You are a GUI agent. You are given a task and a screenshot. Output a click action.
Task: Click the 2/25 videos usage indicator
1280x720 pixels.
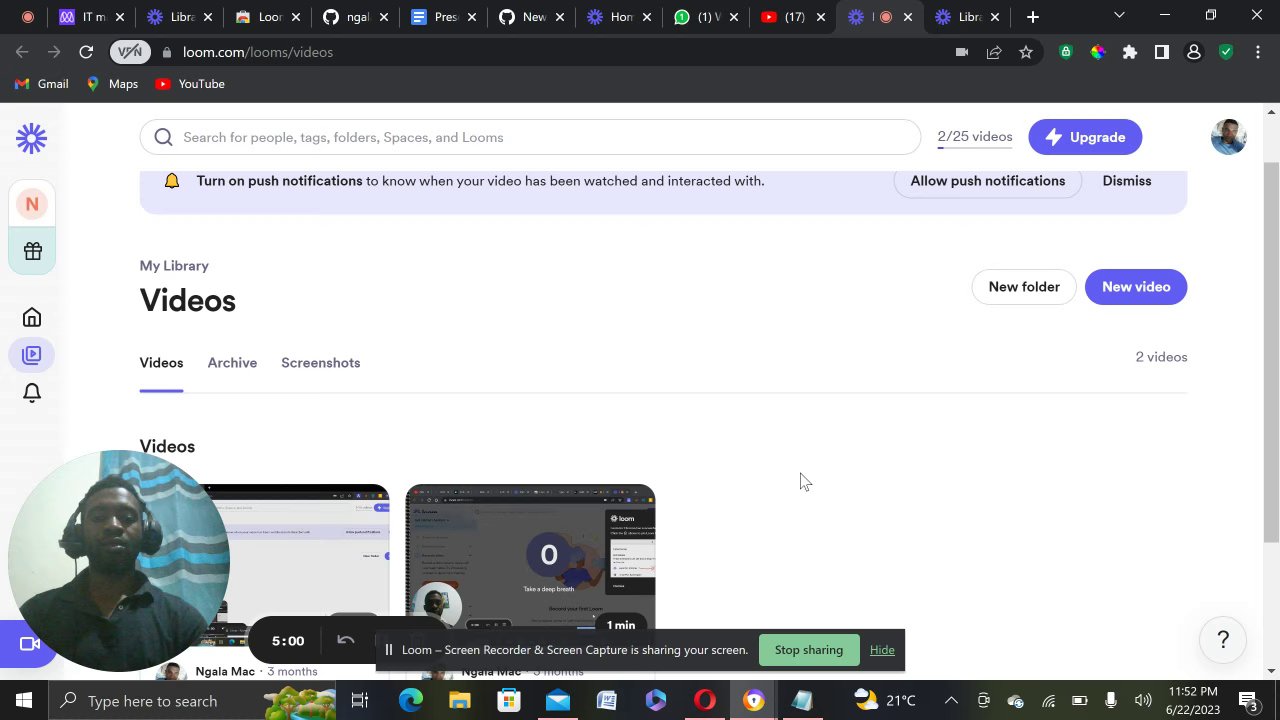[x=975, y=137]
